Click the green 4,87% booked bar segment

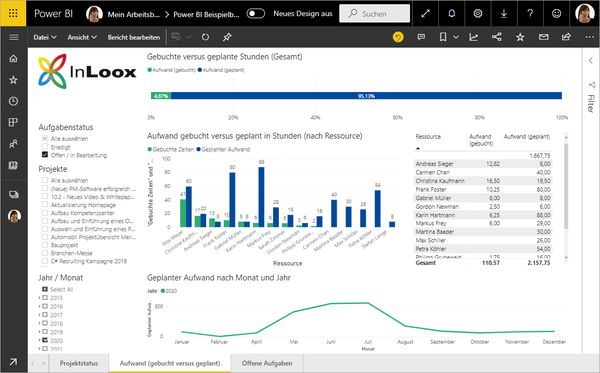click(161, 96)
